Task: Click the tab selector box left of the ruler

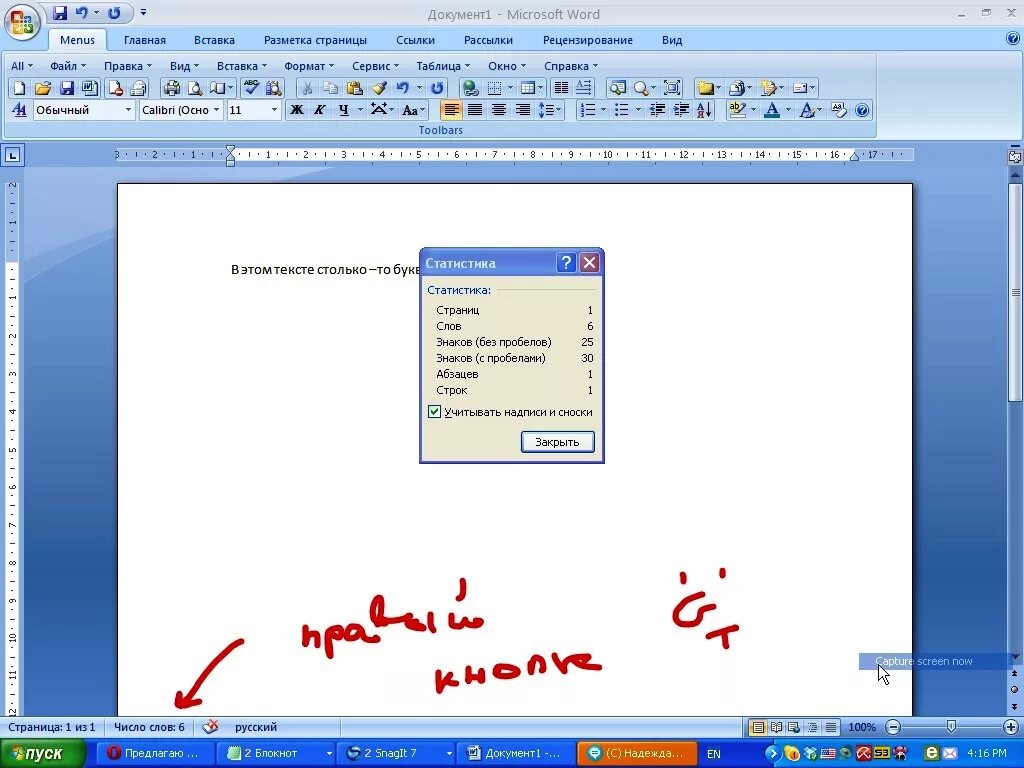Action: tap(13, 155)
